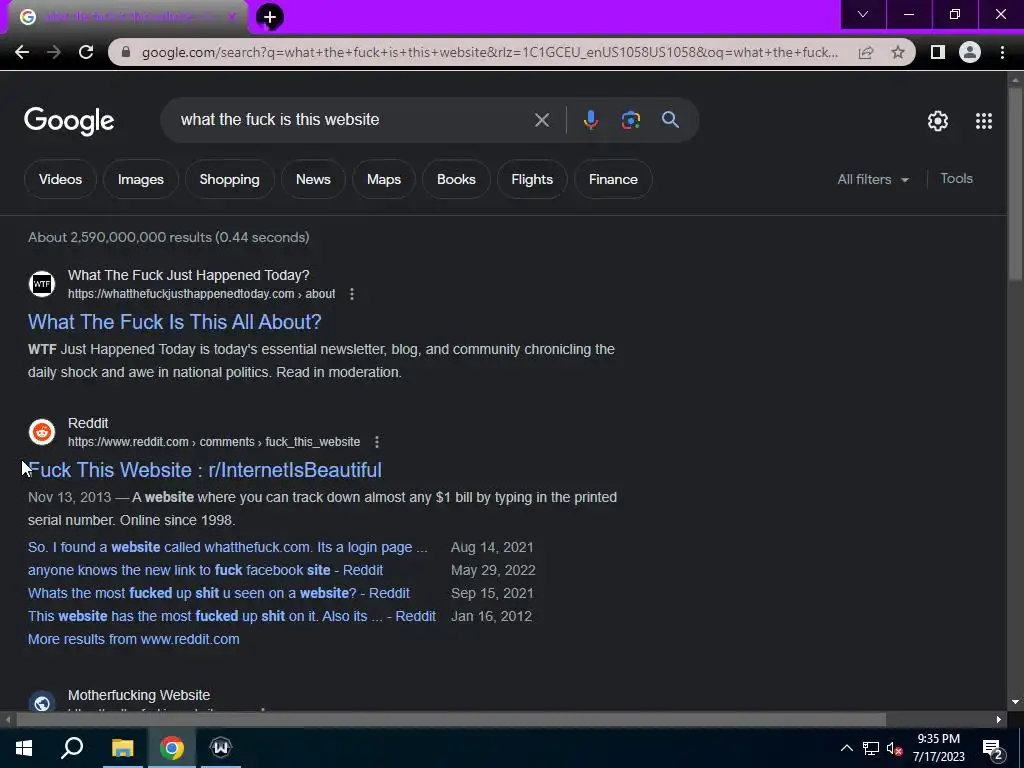Open the browser side panel icon

(938, 52)
